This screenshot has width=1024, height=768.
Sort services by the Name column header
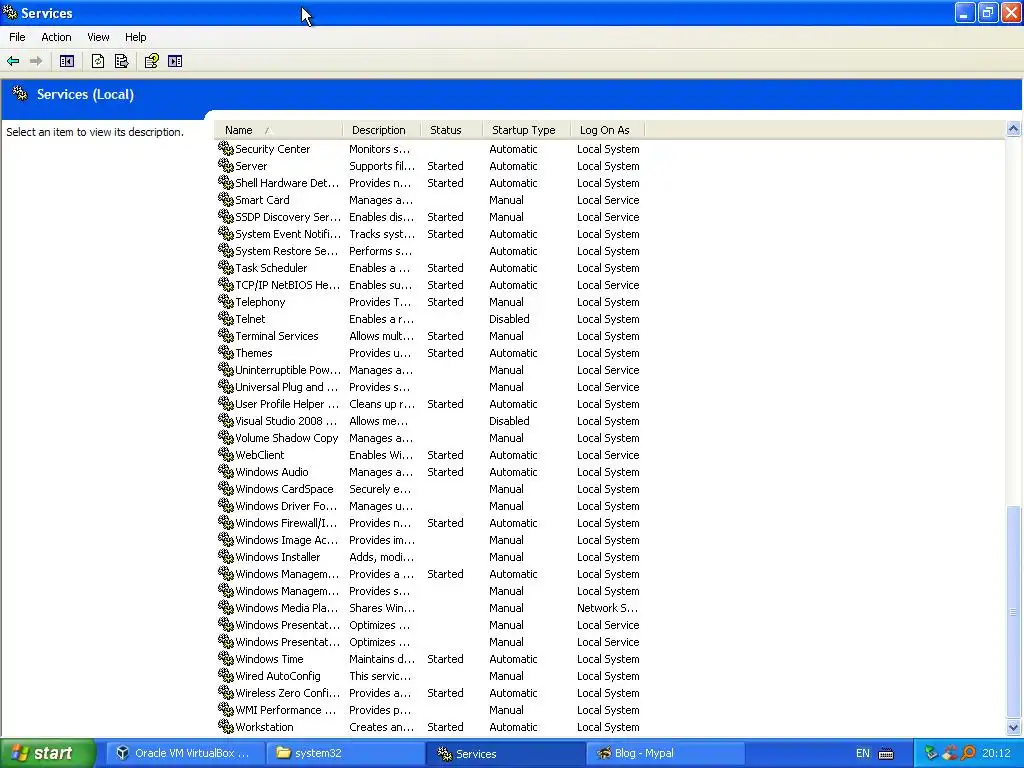point(278,130)
